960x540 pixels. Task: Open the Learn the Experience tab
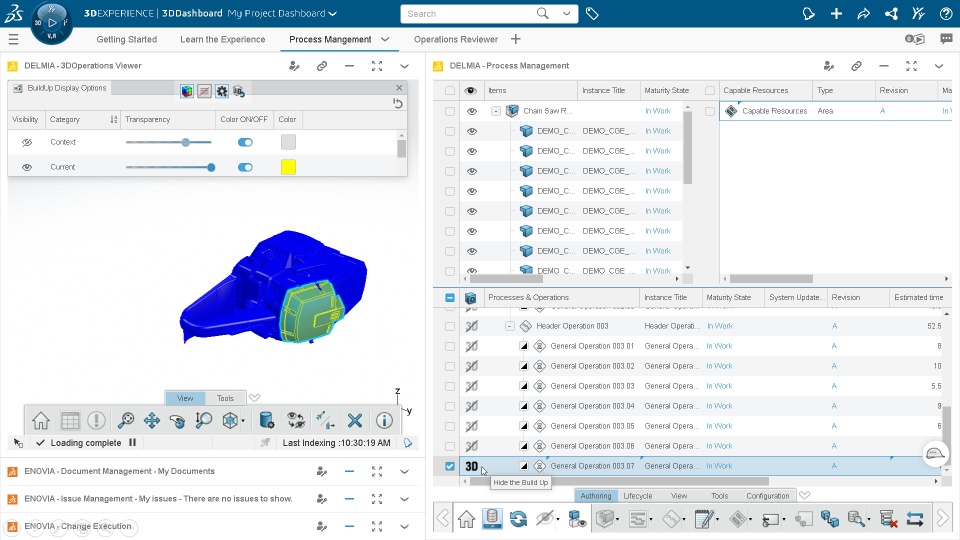[x=222, y=39]
